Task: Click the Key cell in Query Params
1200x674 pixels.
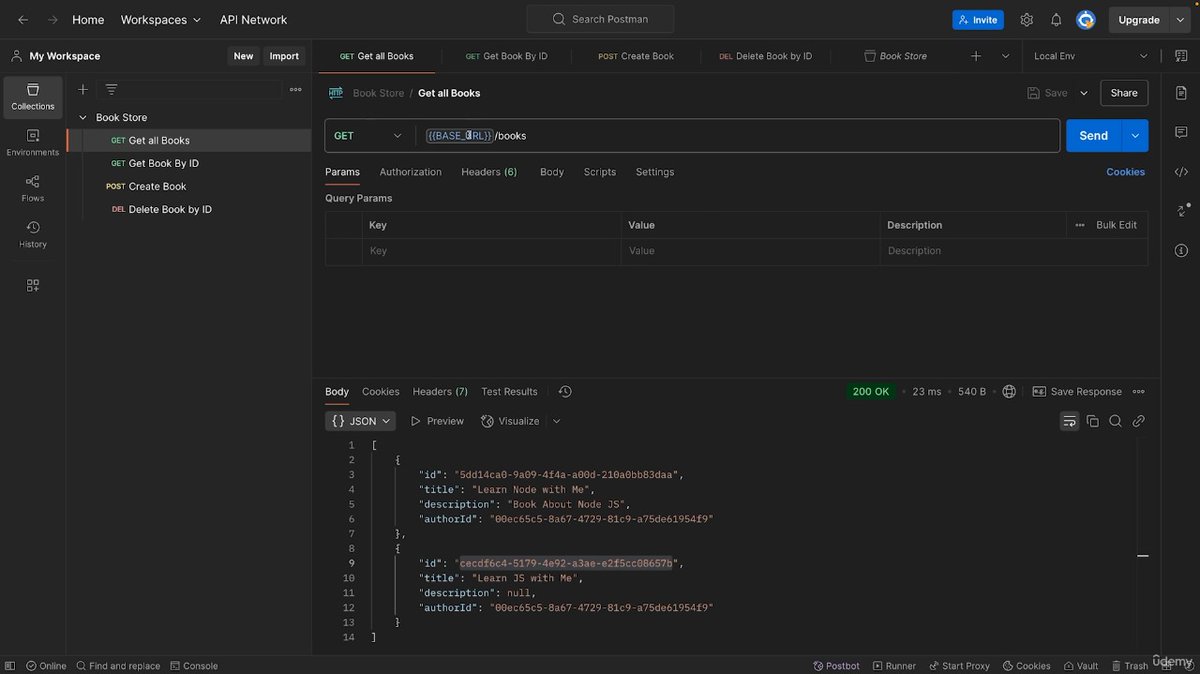Action: tap(491, 251)
